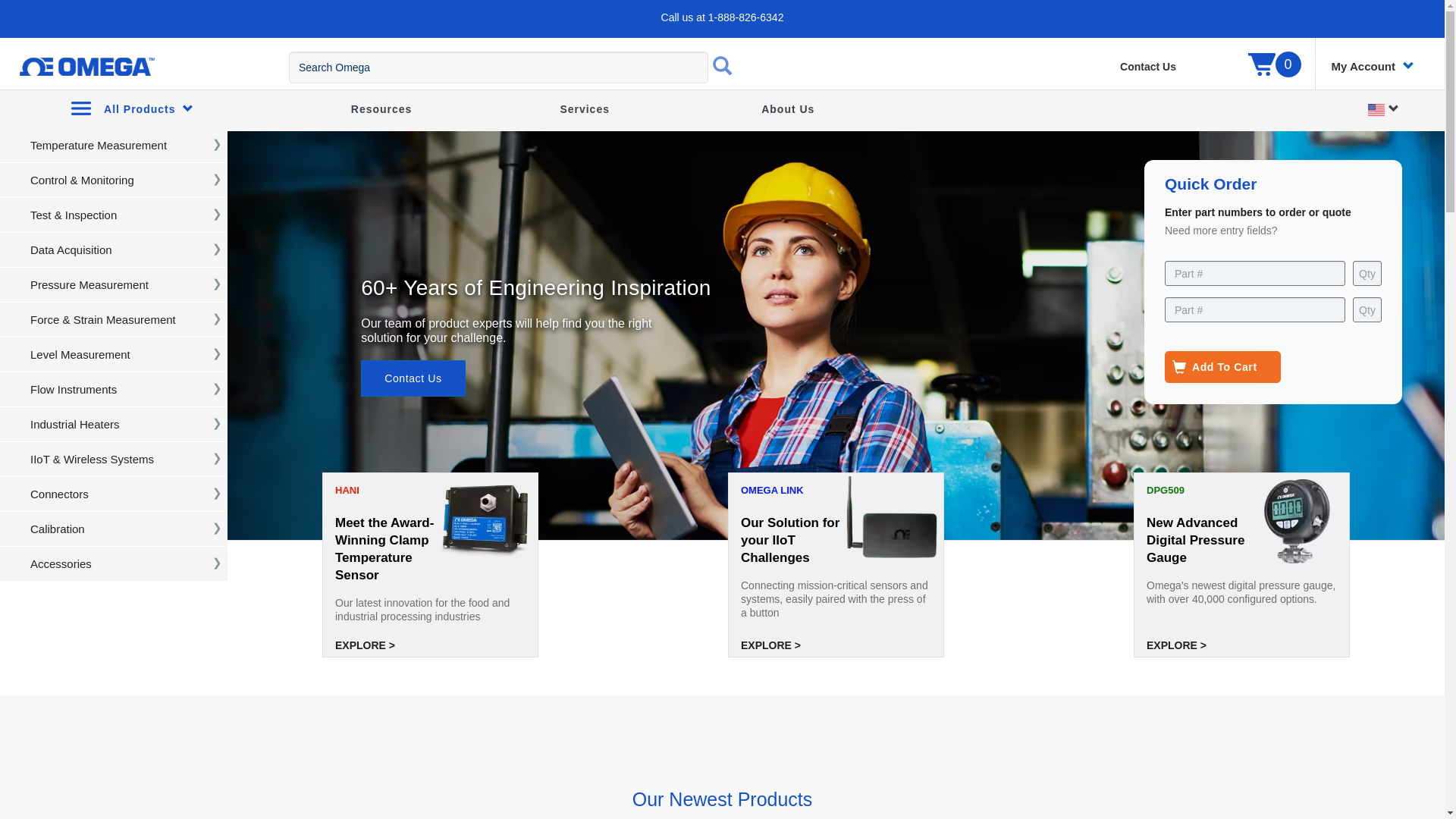Expand Force & Strain Measurement chevron

217,319
